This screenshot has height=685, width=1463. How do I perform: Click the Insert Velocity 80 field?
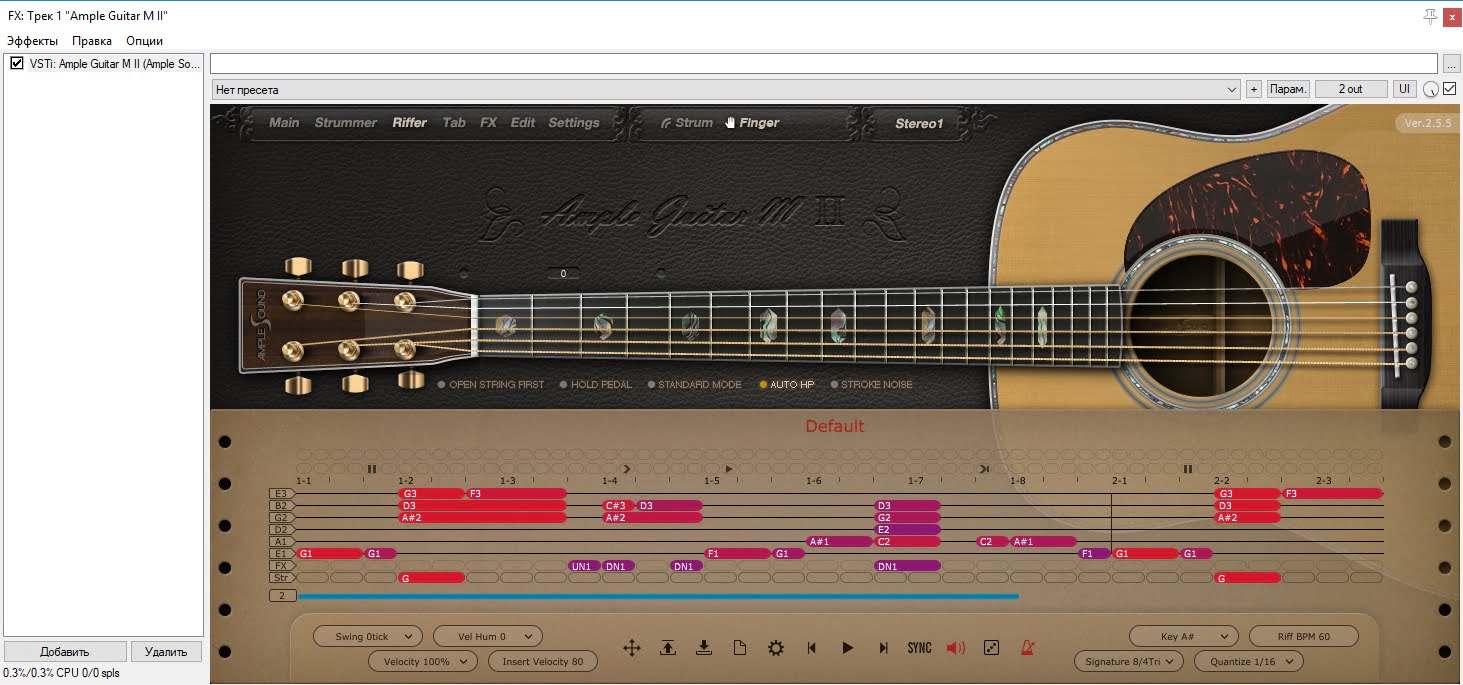[x=543, y=661]
